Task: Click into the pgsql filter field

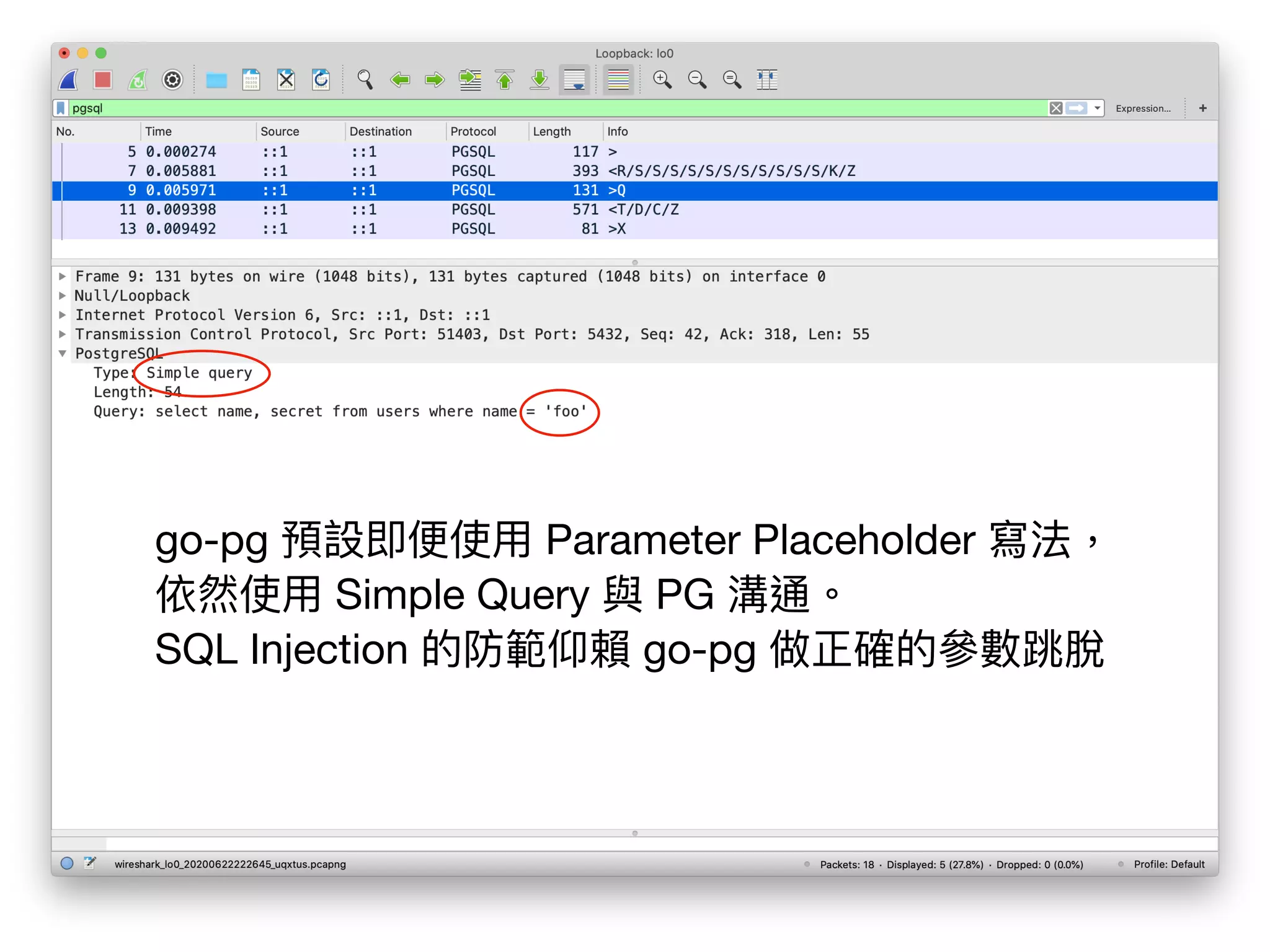Action: [557, 108]
